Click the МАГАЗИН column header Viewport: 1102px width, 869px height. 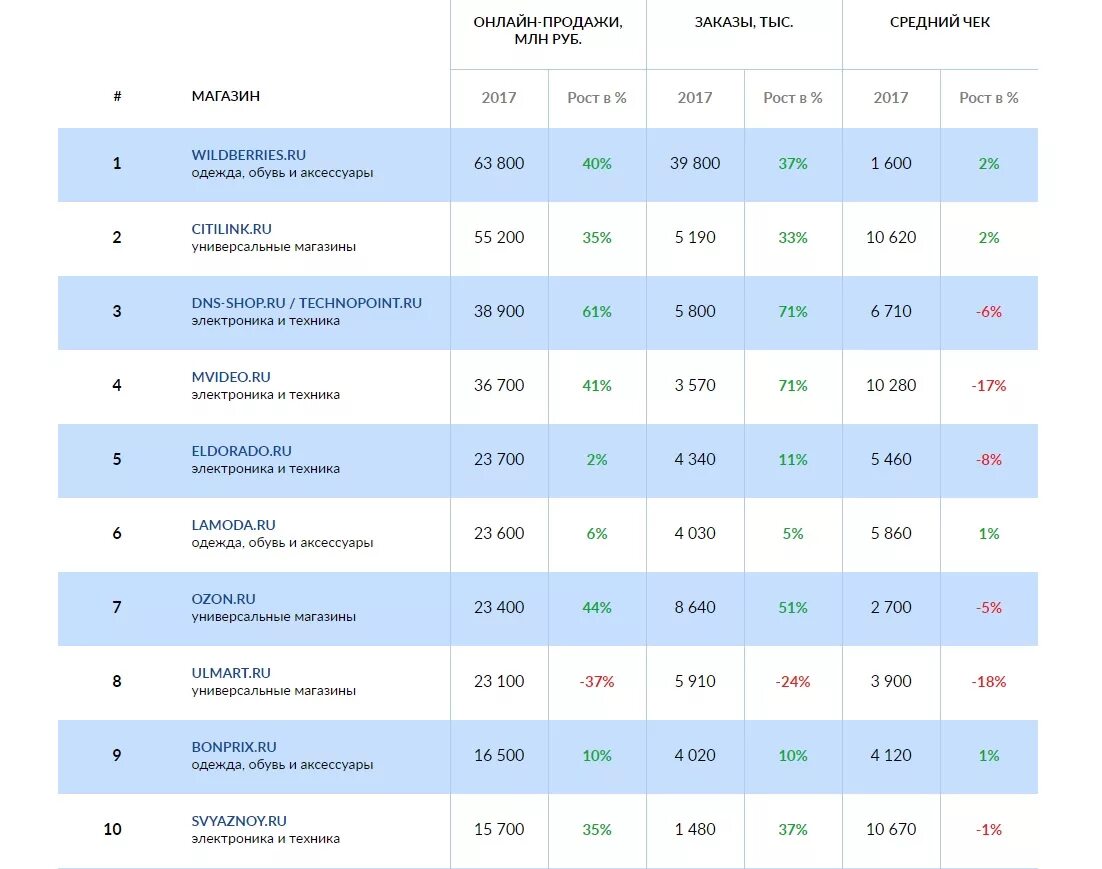tap(226, 96)
